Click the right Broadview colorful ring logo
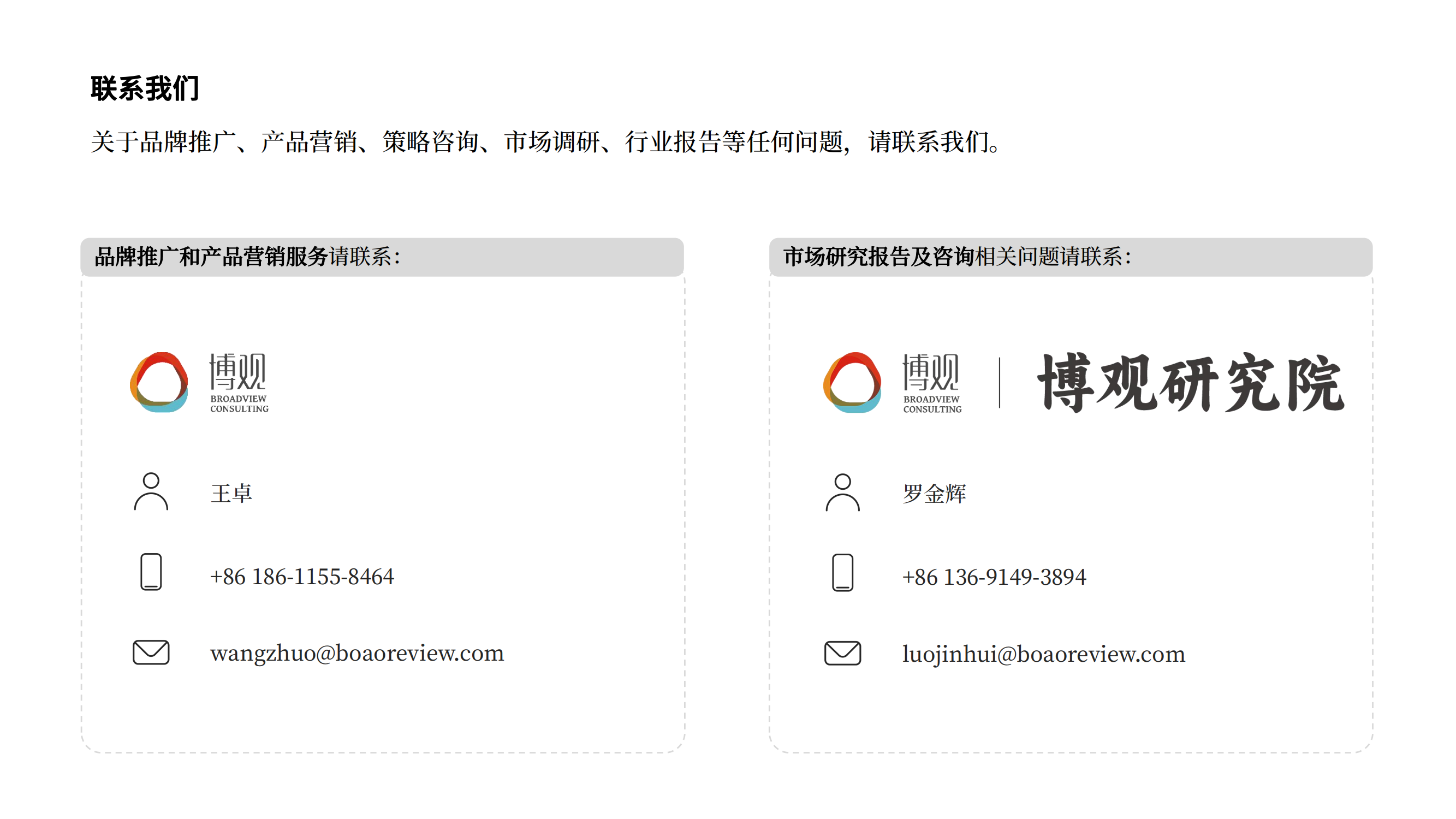 coord(852,383)
